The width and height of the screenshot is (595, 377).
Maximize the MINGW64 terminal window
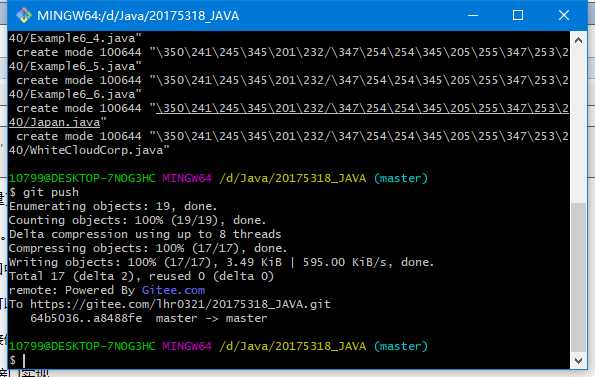(x=518, y=15)
